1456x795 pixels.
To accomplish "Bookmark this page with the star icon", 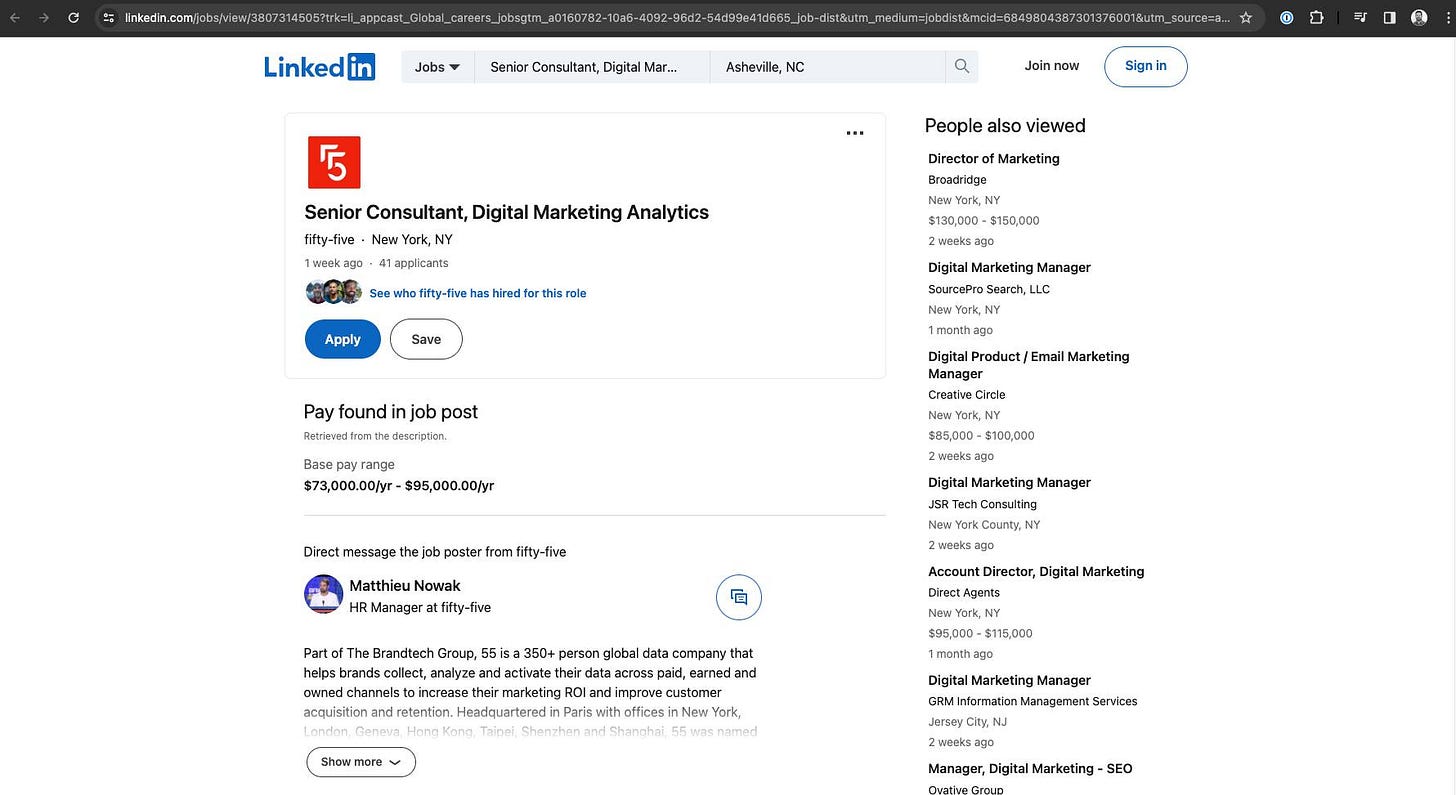I will [1245, 17].
